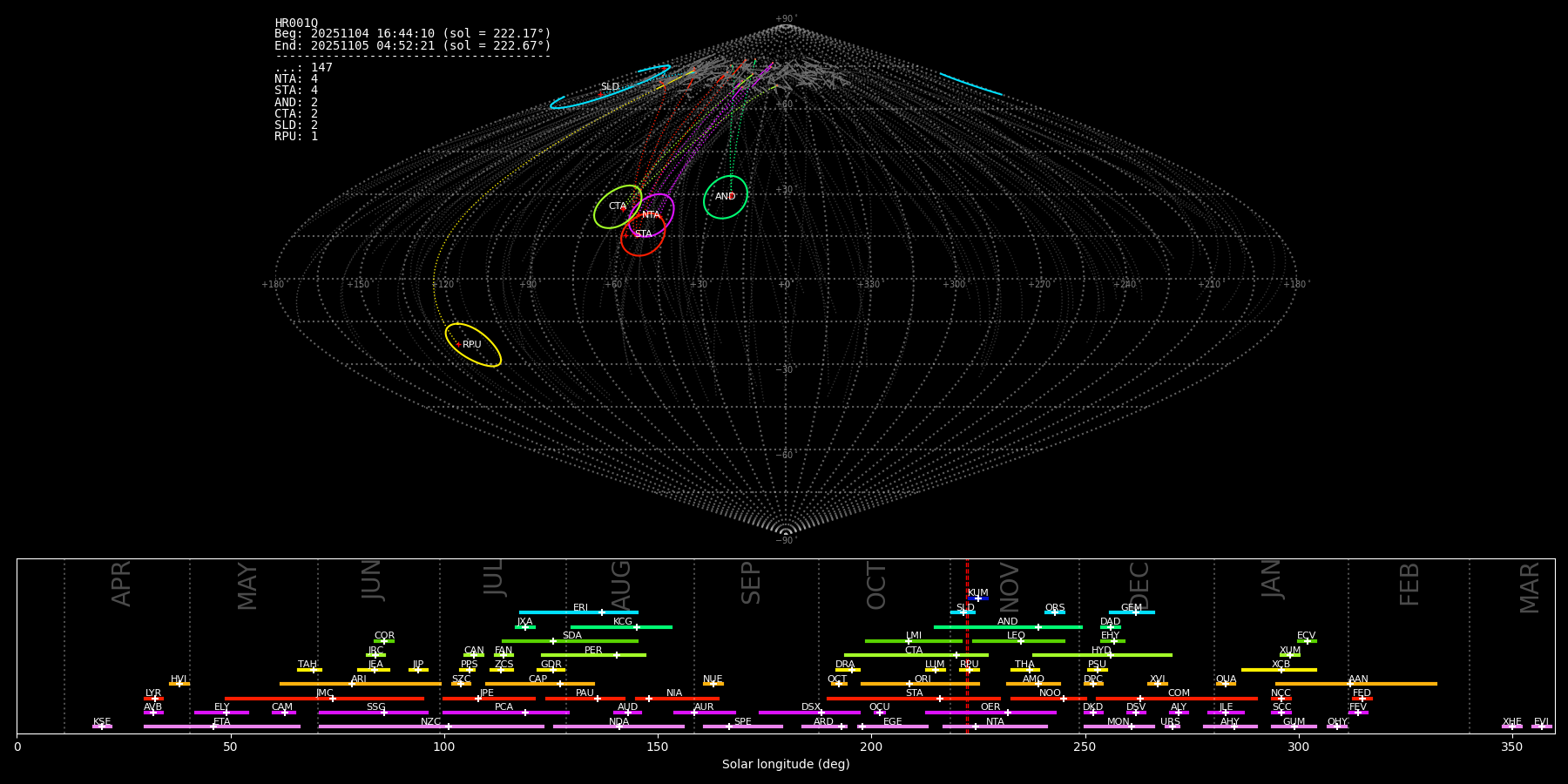Click the RPU radiant ellipse on sky map
This screenshot has width=1568, height=784.
pyautogui.click(x=473, y=345)
